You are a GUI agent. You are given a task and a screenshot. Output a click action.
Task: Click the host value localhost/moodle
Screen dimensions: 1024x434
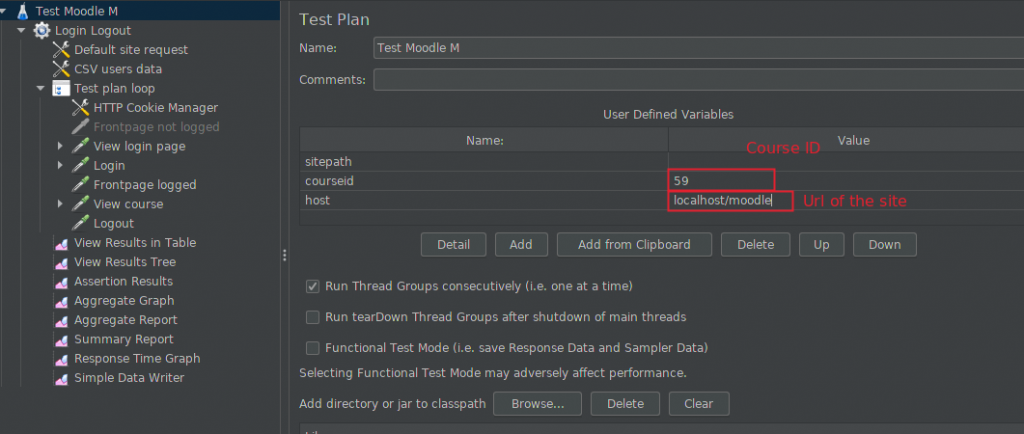pos(846,200)
